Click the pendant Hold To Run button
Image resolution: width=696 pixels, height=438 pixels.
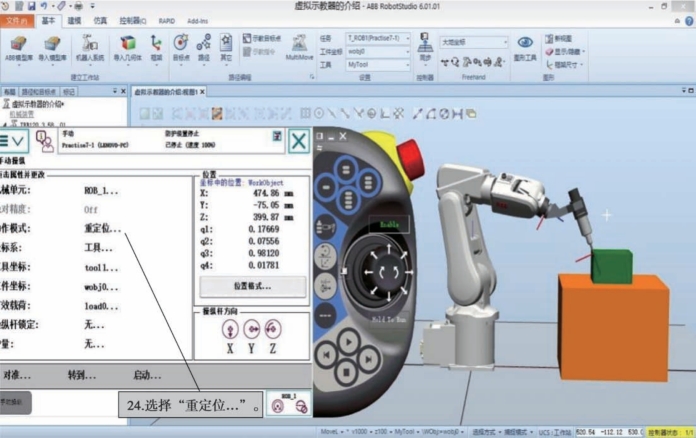click(x=389, y=319)
